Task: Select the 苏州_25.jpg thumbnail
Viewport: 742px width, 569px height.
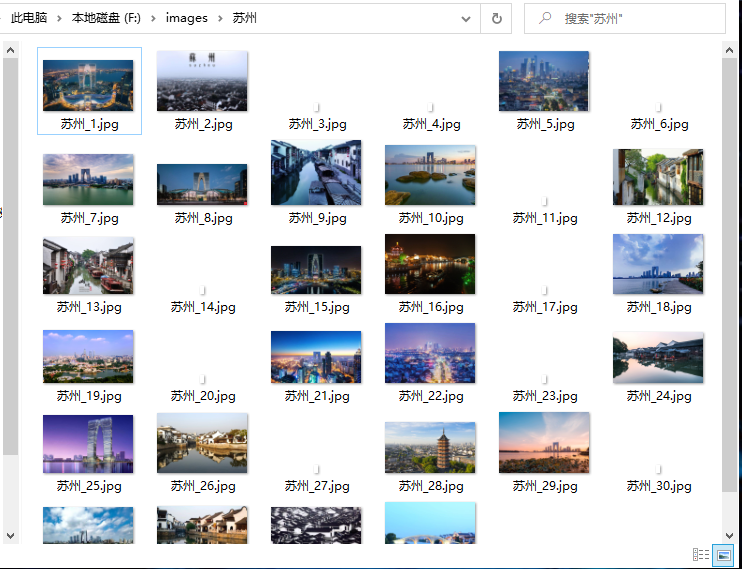Action: 88,444
